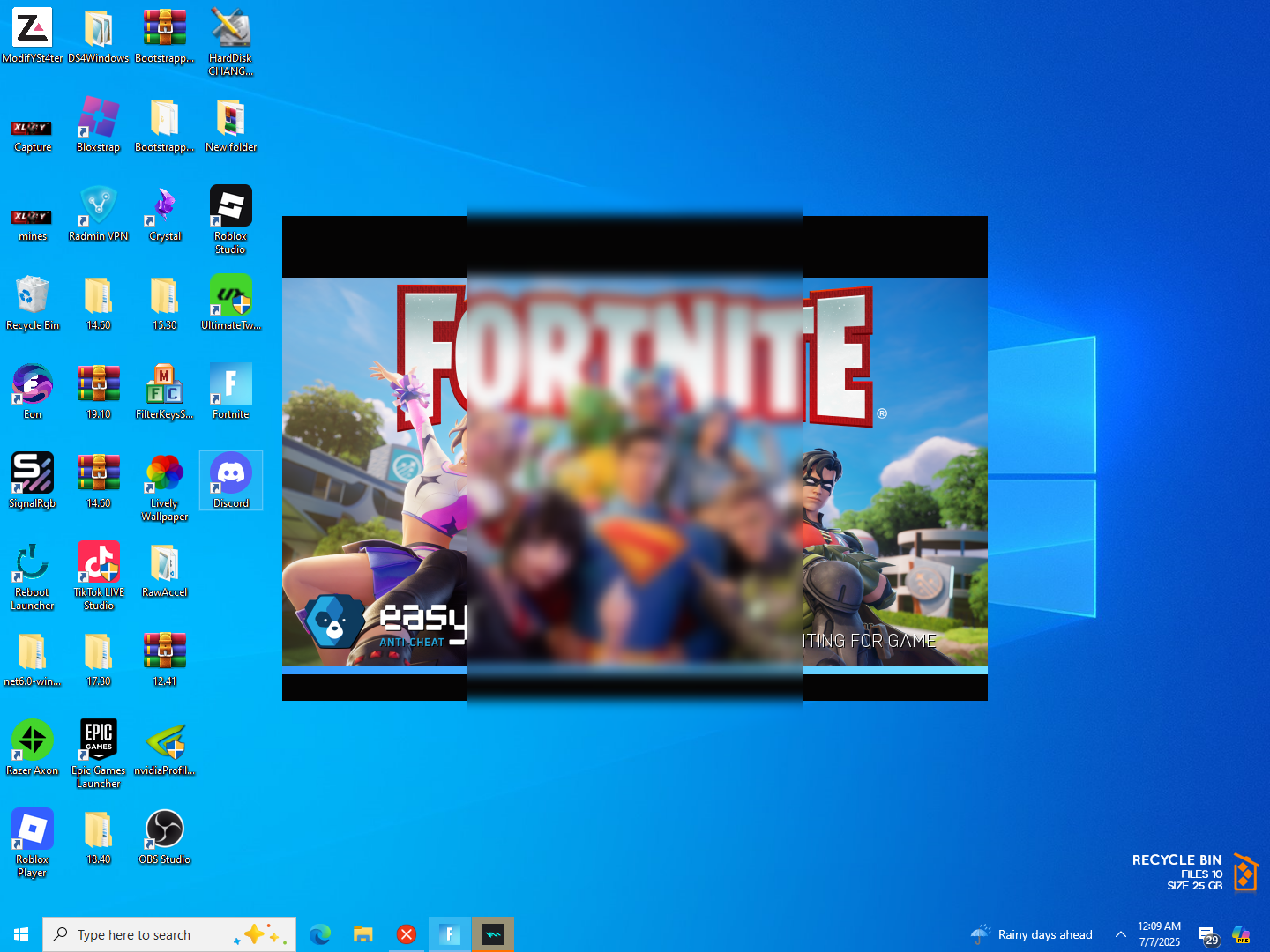The height and width of the screenshot is (952, 1270).
Task: Open the 'Rainy days ahead' weather widget
Action: 1031,934
